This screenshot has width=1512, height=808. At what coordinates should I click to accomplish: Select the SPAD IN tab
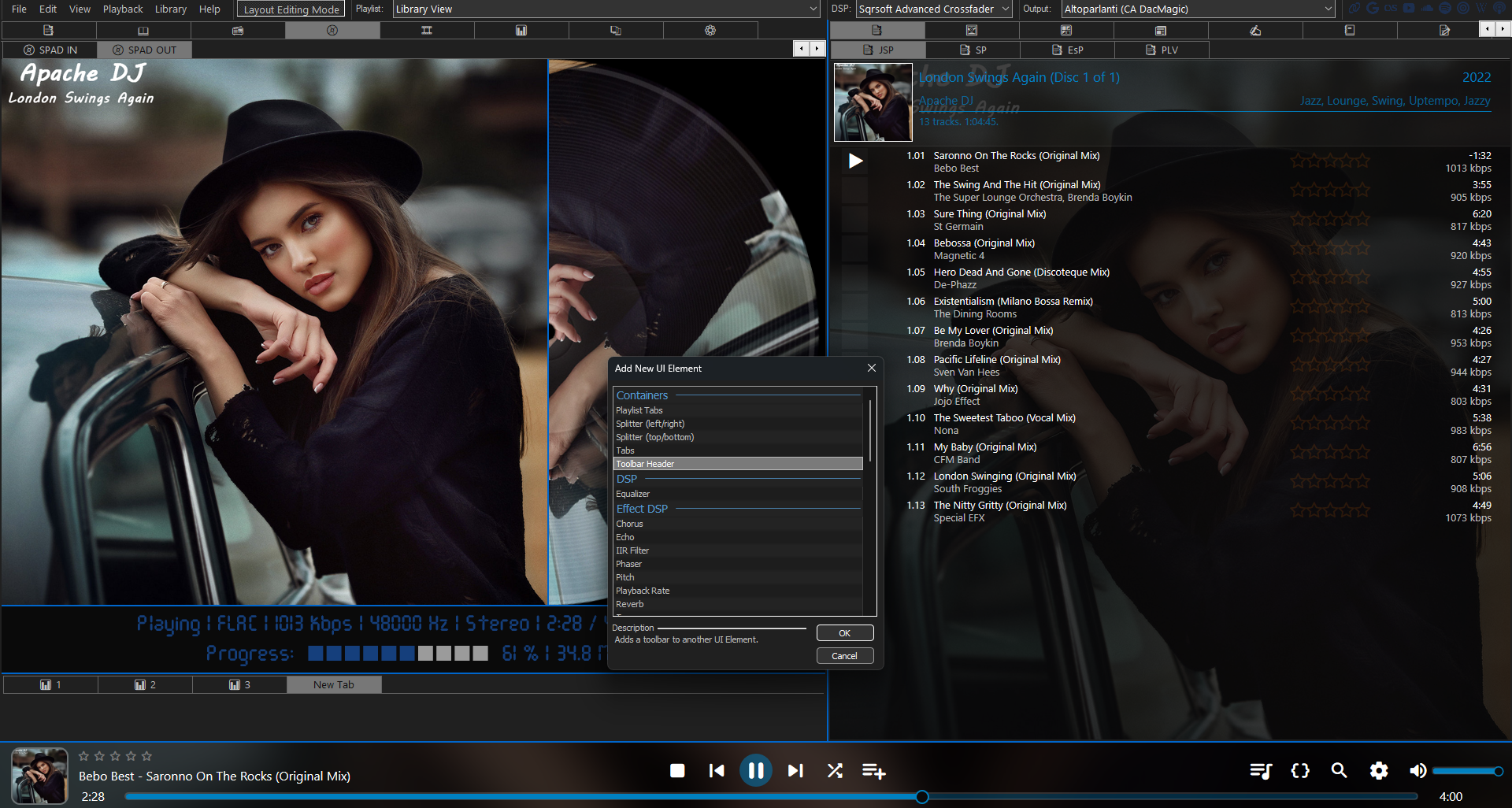point(50,50)
